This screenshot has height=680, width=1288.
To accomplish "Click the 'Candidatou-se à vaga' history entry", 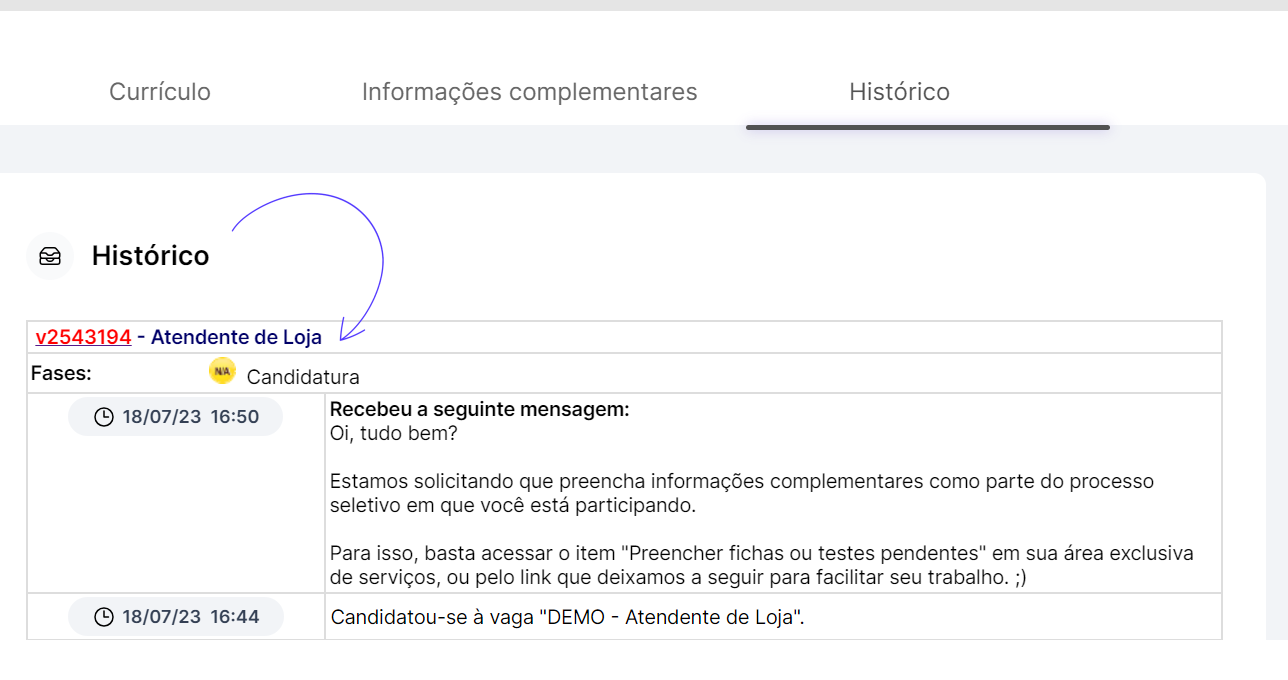I will point(568,617).
